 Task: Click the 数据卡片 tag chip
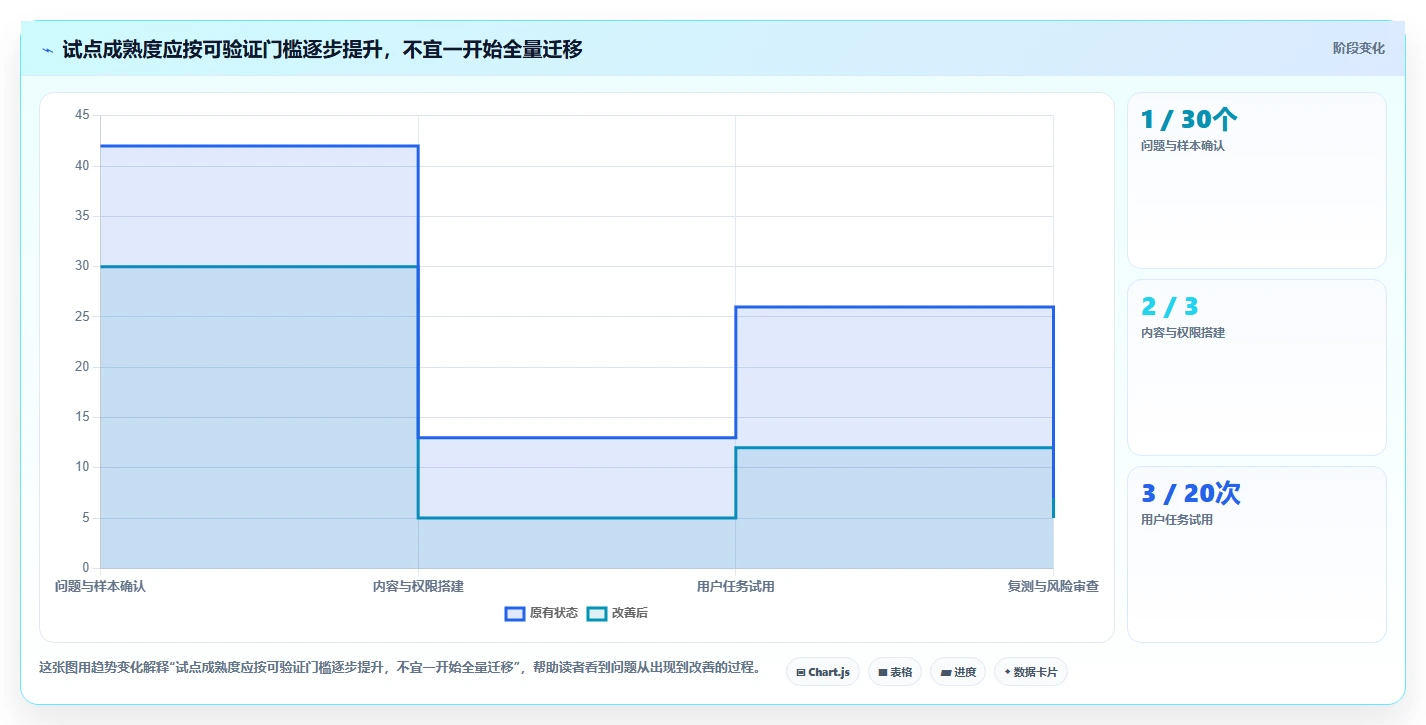click(x=1031, y=672)
